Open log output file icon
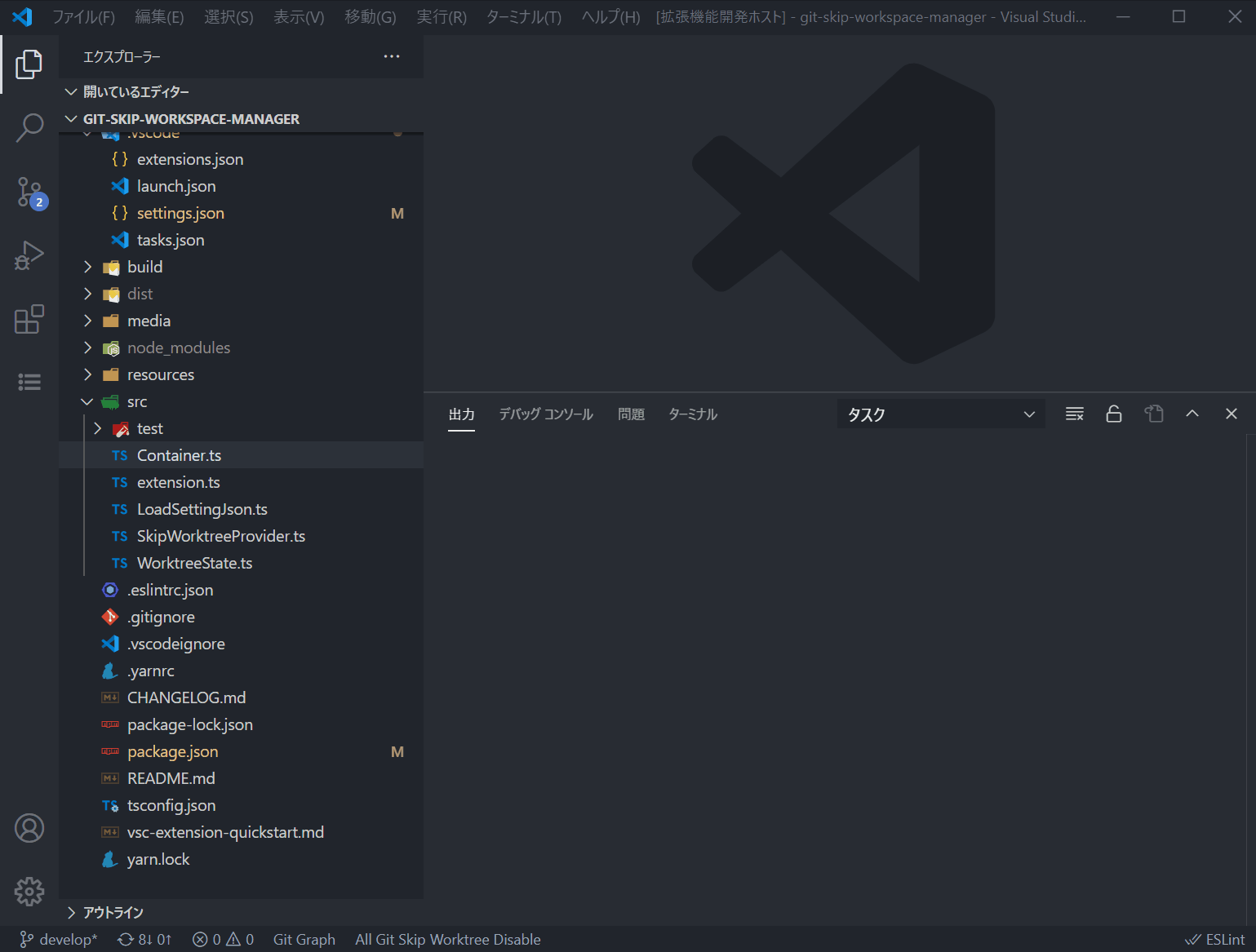The height and width of the screenshot is (952, 1256). pos(1154,414)
